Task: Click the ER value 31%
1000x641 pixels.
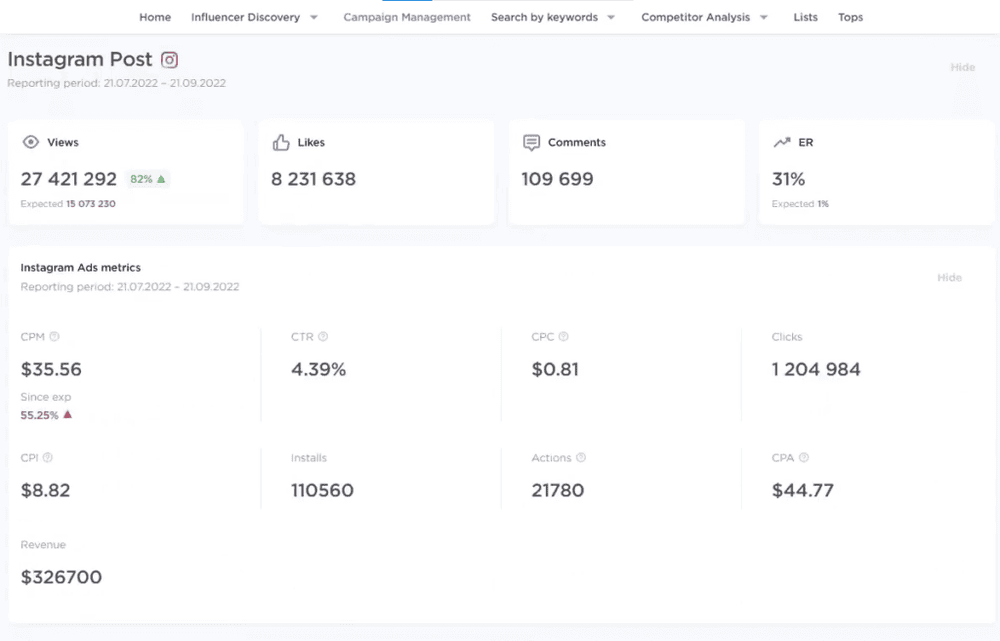Action: (x=788, y=179)
